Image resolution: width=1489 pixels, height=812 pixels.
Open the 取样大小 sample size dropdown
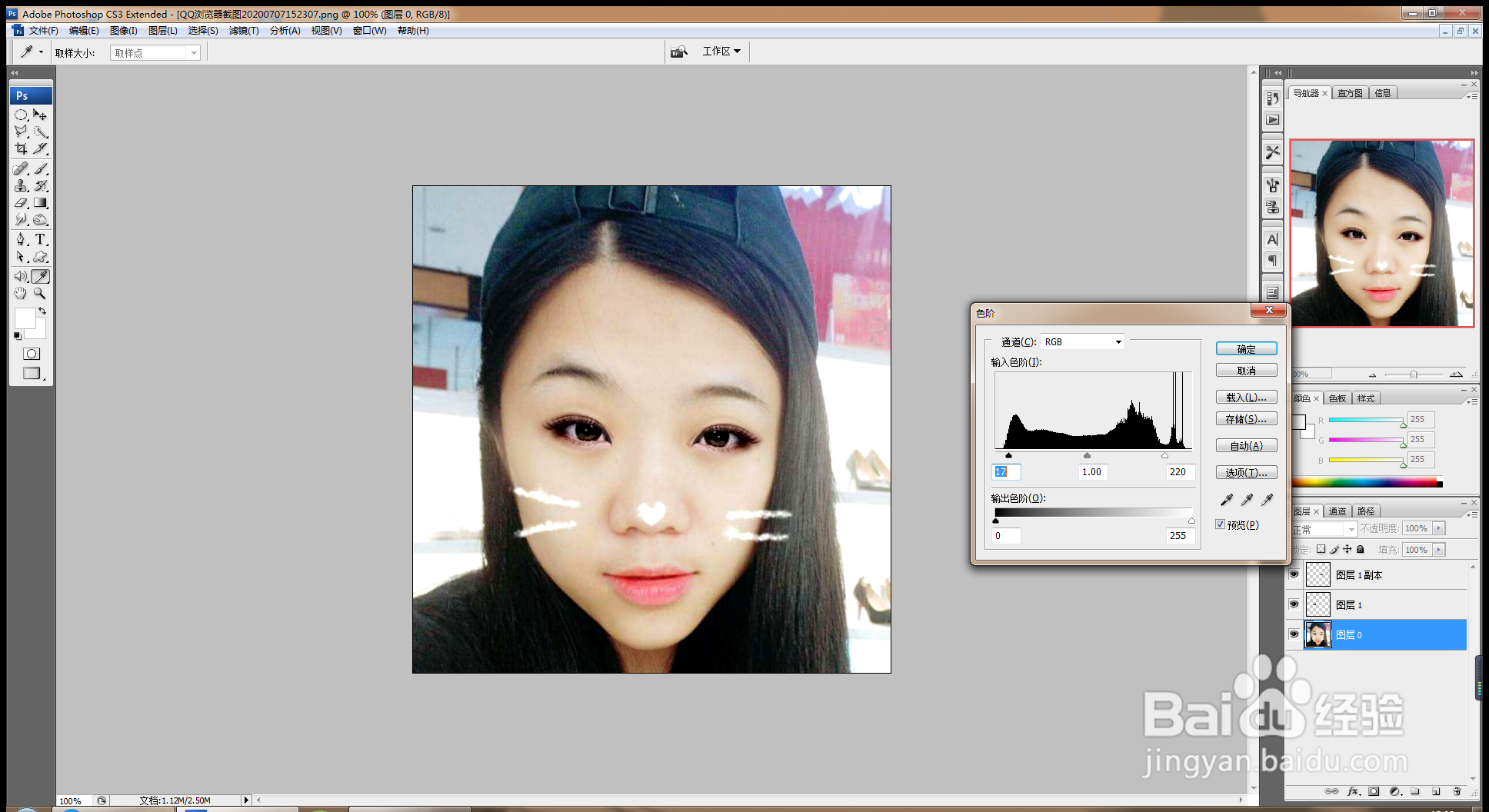(155, 53)
